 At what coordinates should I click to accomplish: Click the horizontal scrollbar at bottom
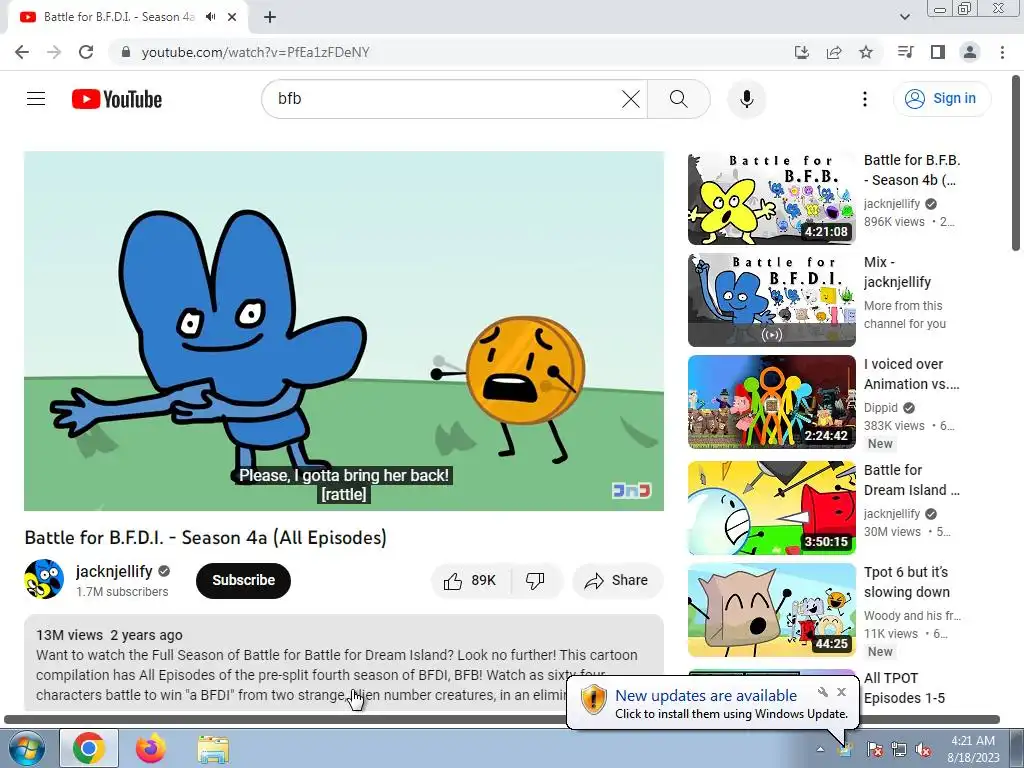502,720
